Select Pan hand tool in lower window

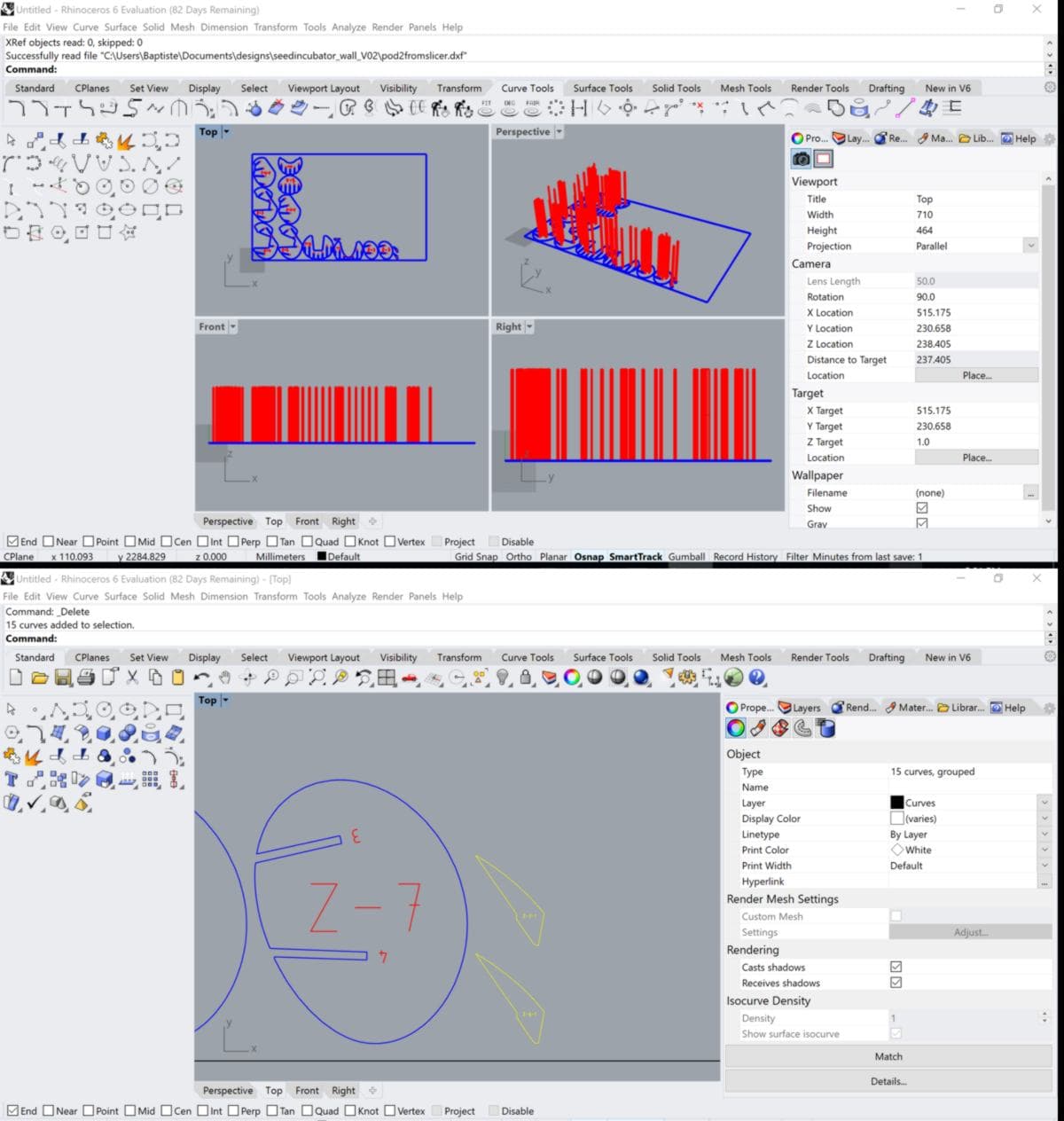[x=224, y=678]
